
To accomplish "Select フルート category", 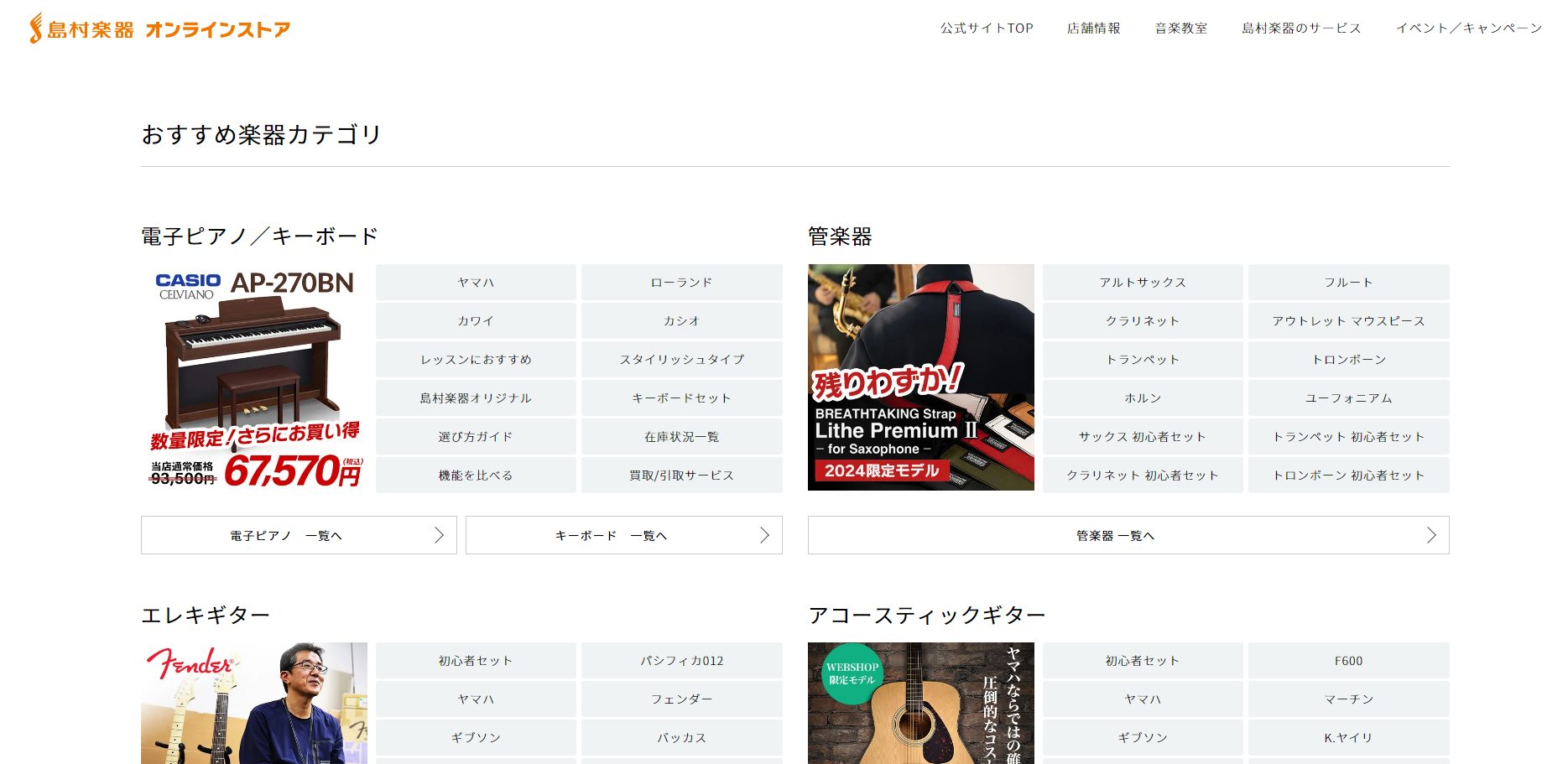I will pyautogui.click(x=1349, y=283).
